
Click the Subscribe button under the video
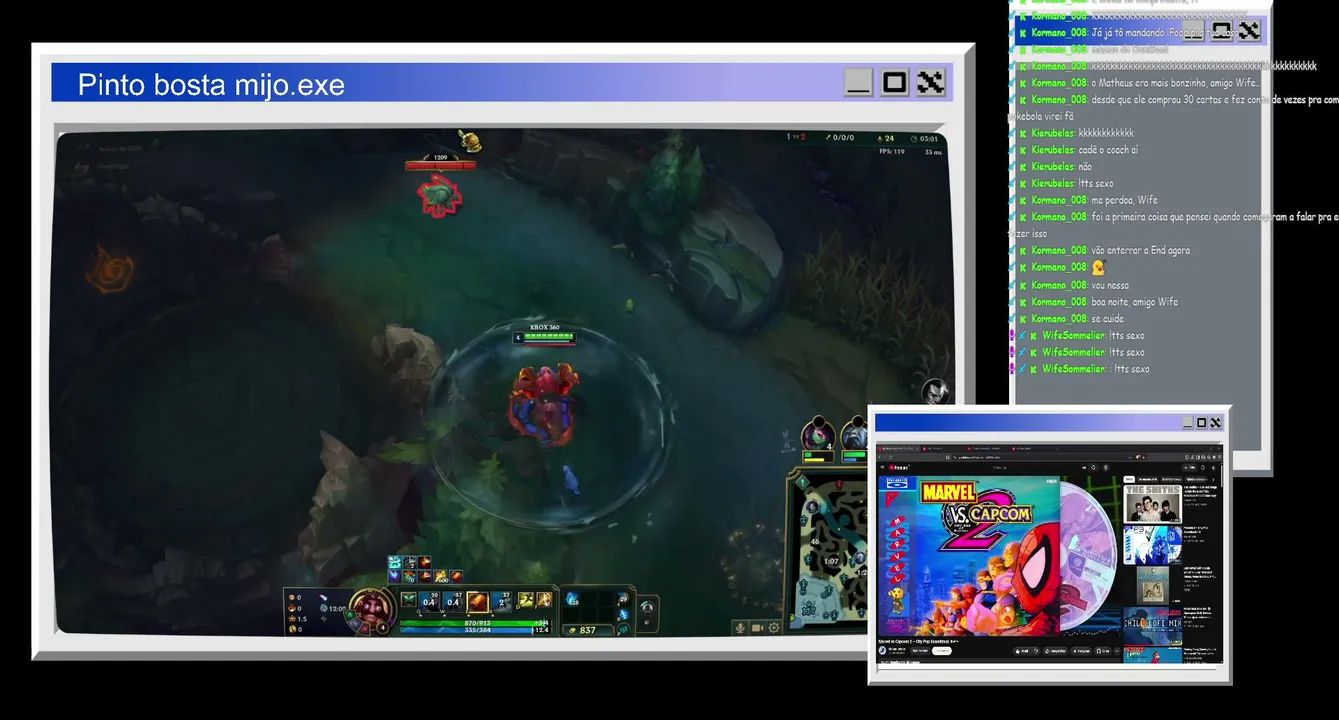[x=941, y=651]
